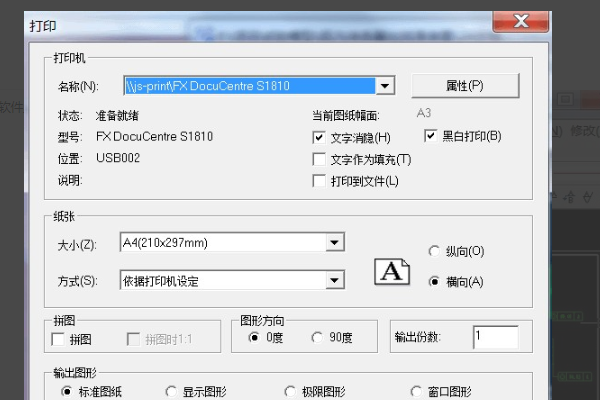
Task: Click the 输出份数 copies input field
Action: point(496,337)
